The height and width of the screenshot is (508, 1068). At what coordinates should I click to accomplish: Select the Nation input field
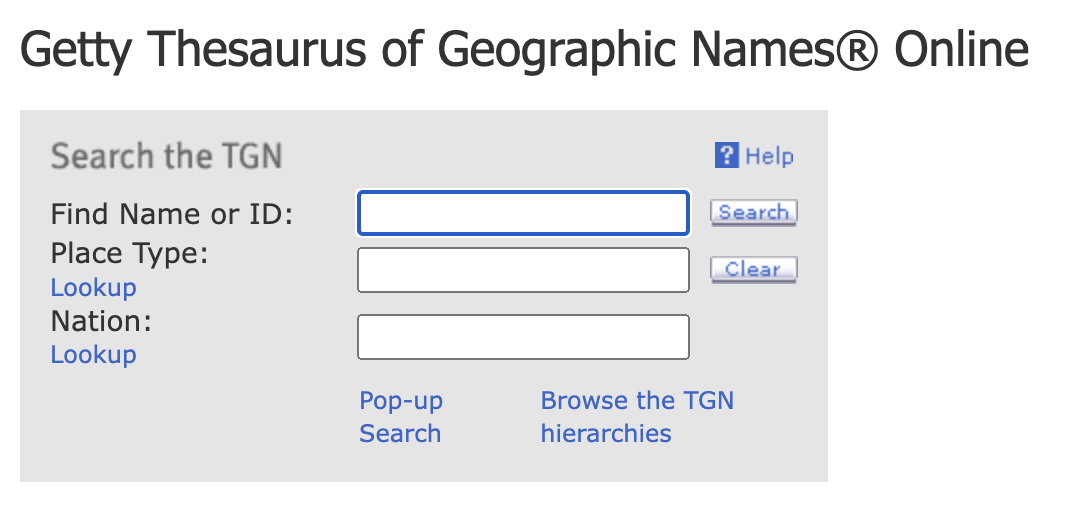[x=523, y=337]
